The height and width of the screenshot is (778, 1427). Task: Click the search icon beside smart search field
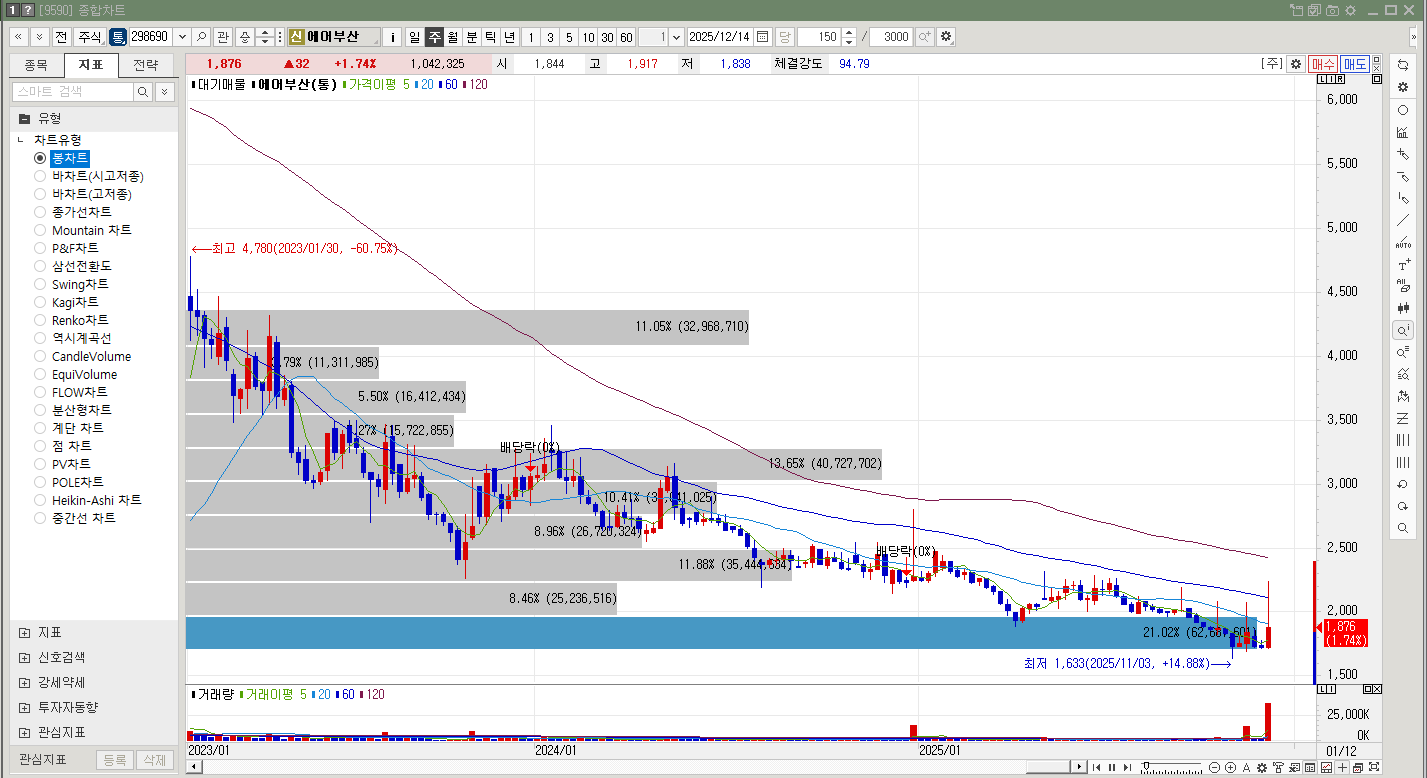[x=143, y=92]
